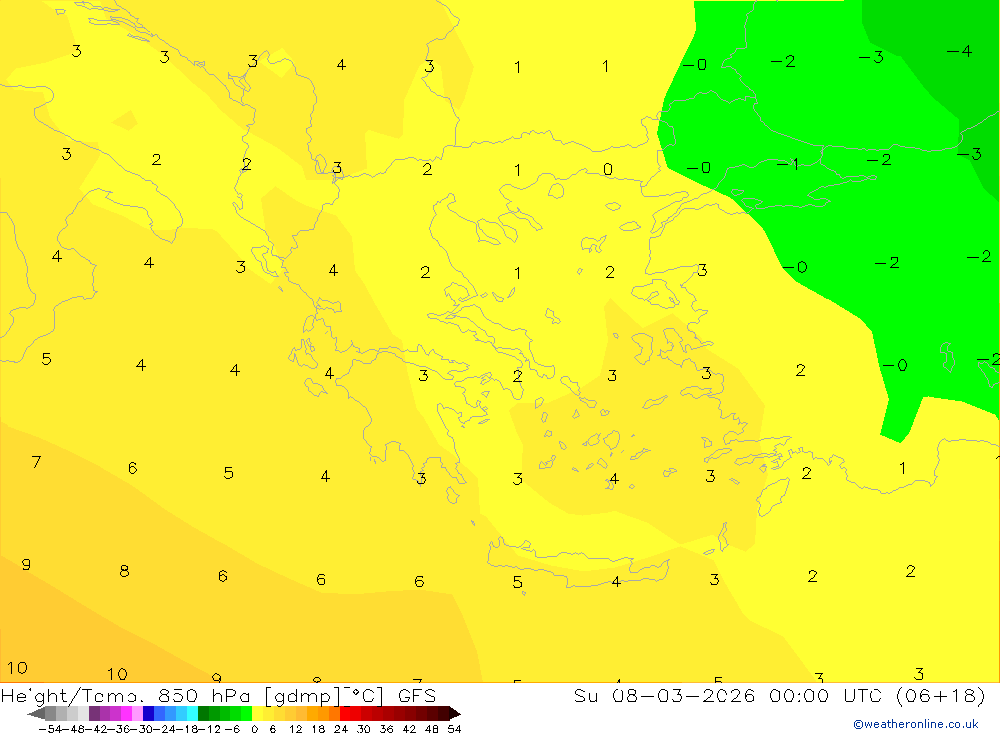
Task: Pick the yellow 0 degree legend swatch
Action: [x=258, y=714]
